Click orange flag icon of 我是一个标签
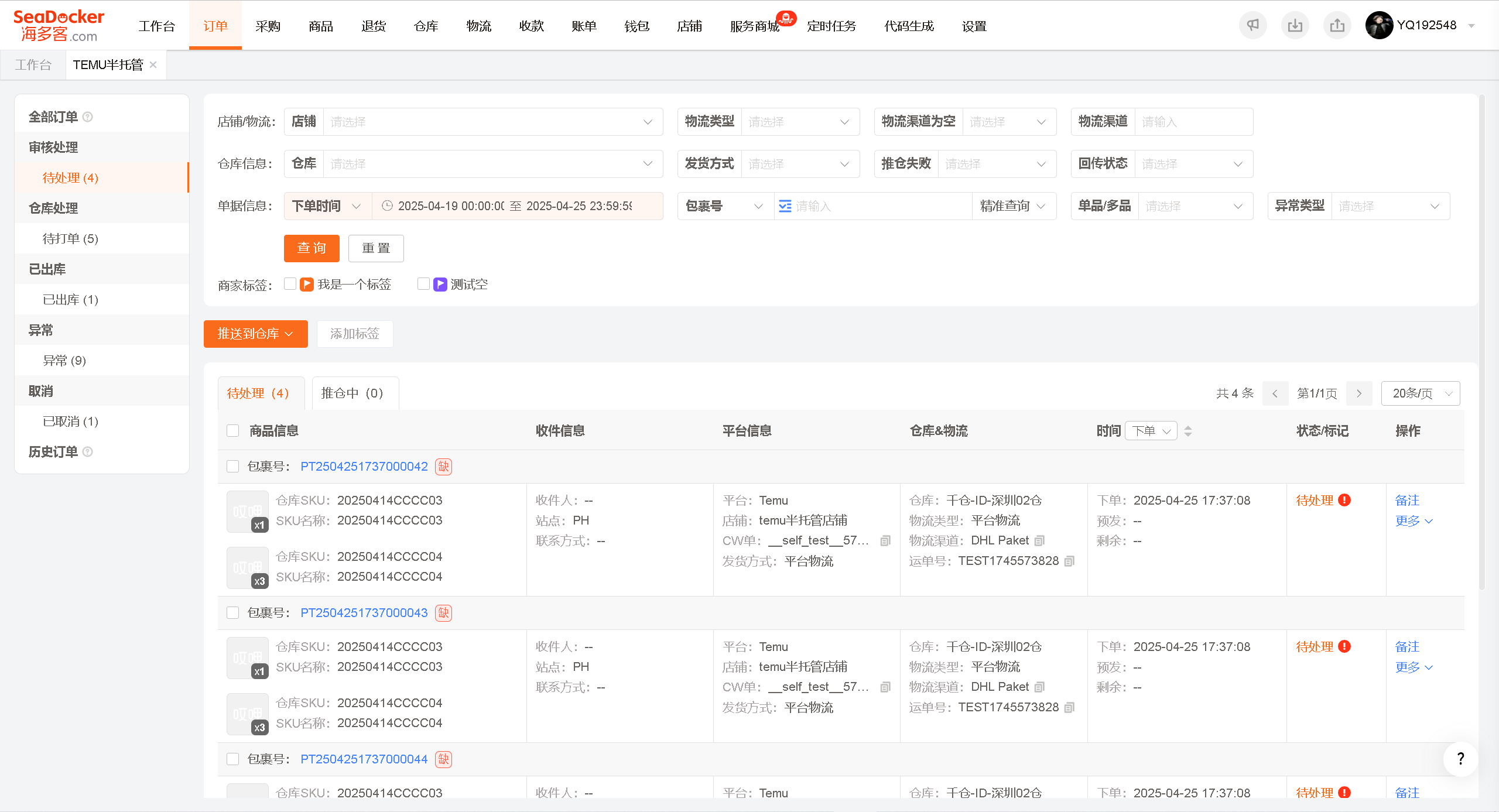1499x812 pixels. point(307,285)
